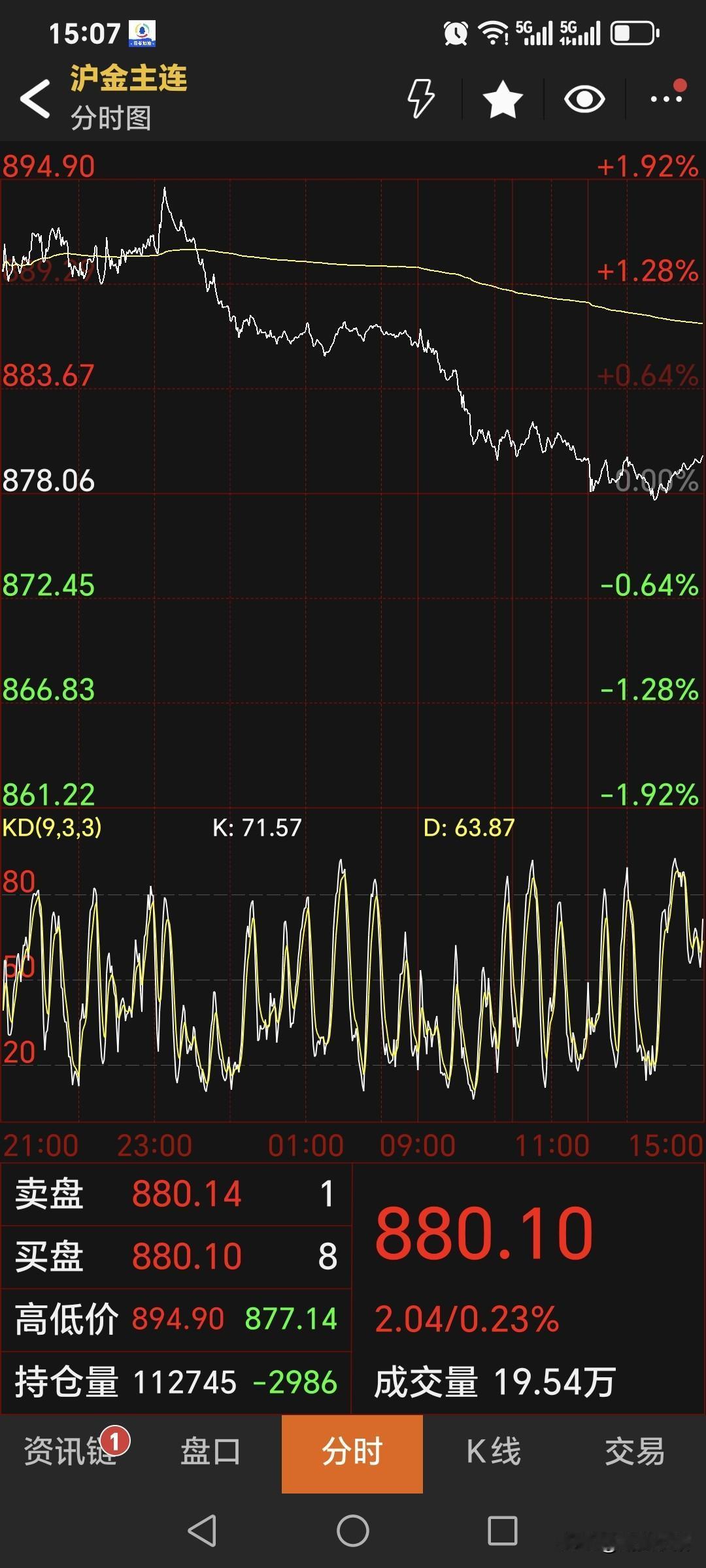Tap the low price 877.14

291,1319
